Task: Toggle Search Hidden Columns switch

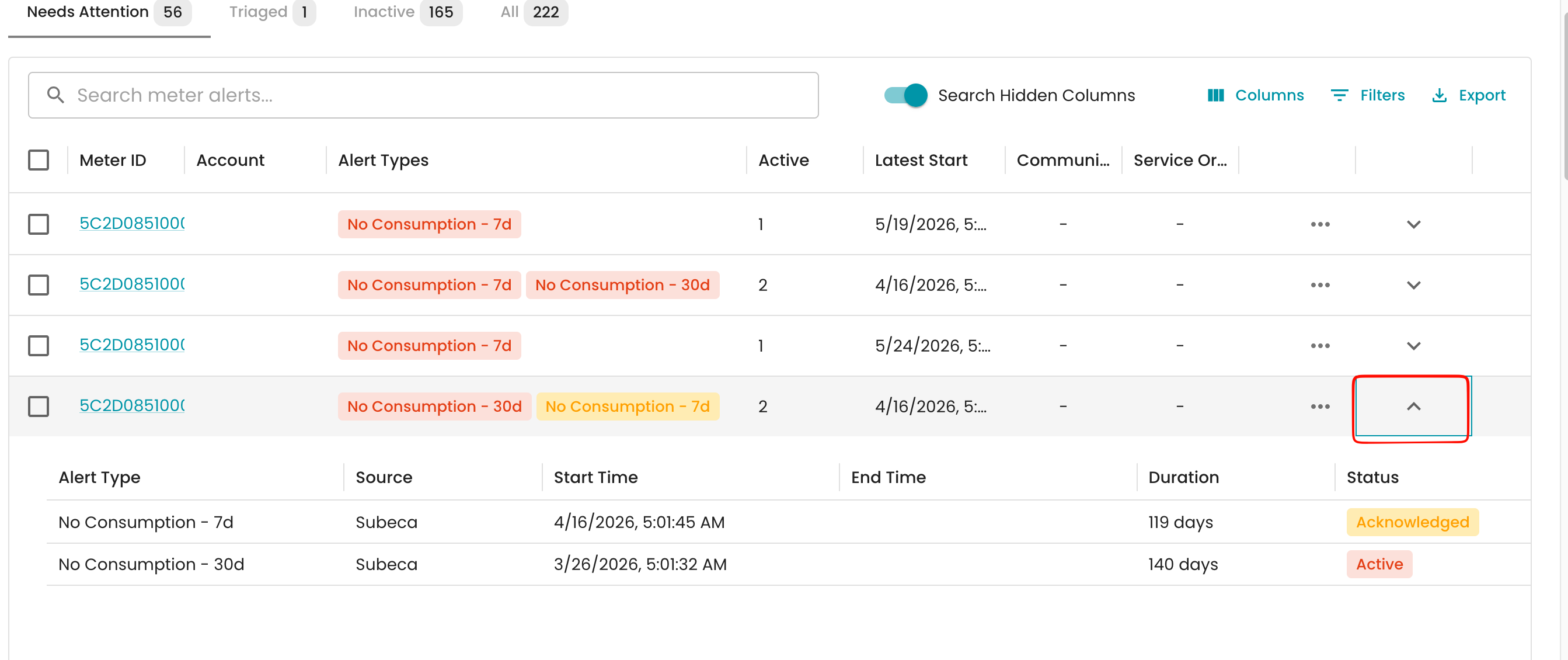Action: pyautogui.click(x=905, y=95)
